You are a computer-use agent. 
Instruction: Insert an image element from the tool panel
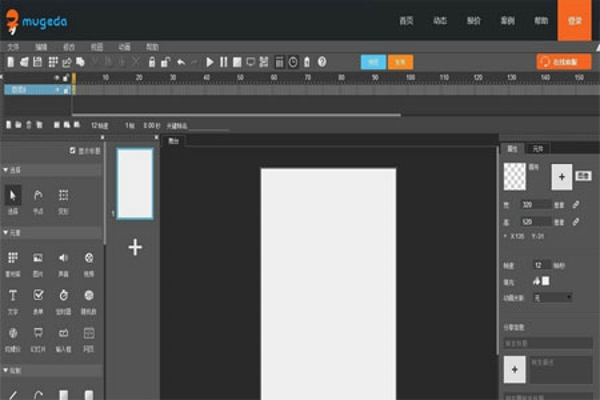click(38, 258)
